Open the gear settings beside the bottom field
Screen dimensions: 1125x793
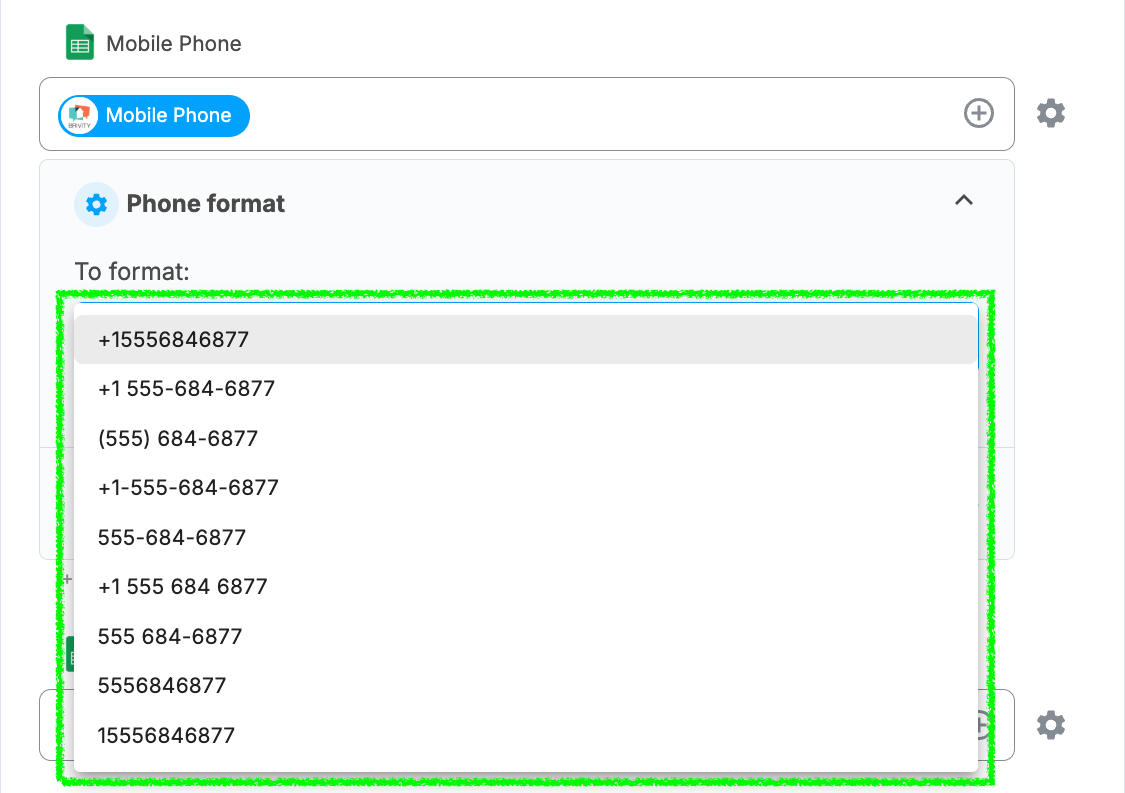[1050, 725]
